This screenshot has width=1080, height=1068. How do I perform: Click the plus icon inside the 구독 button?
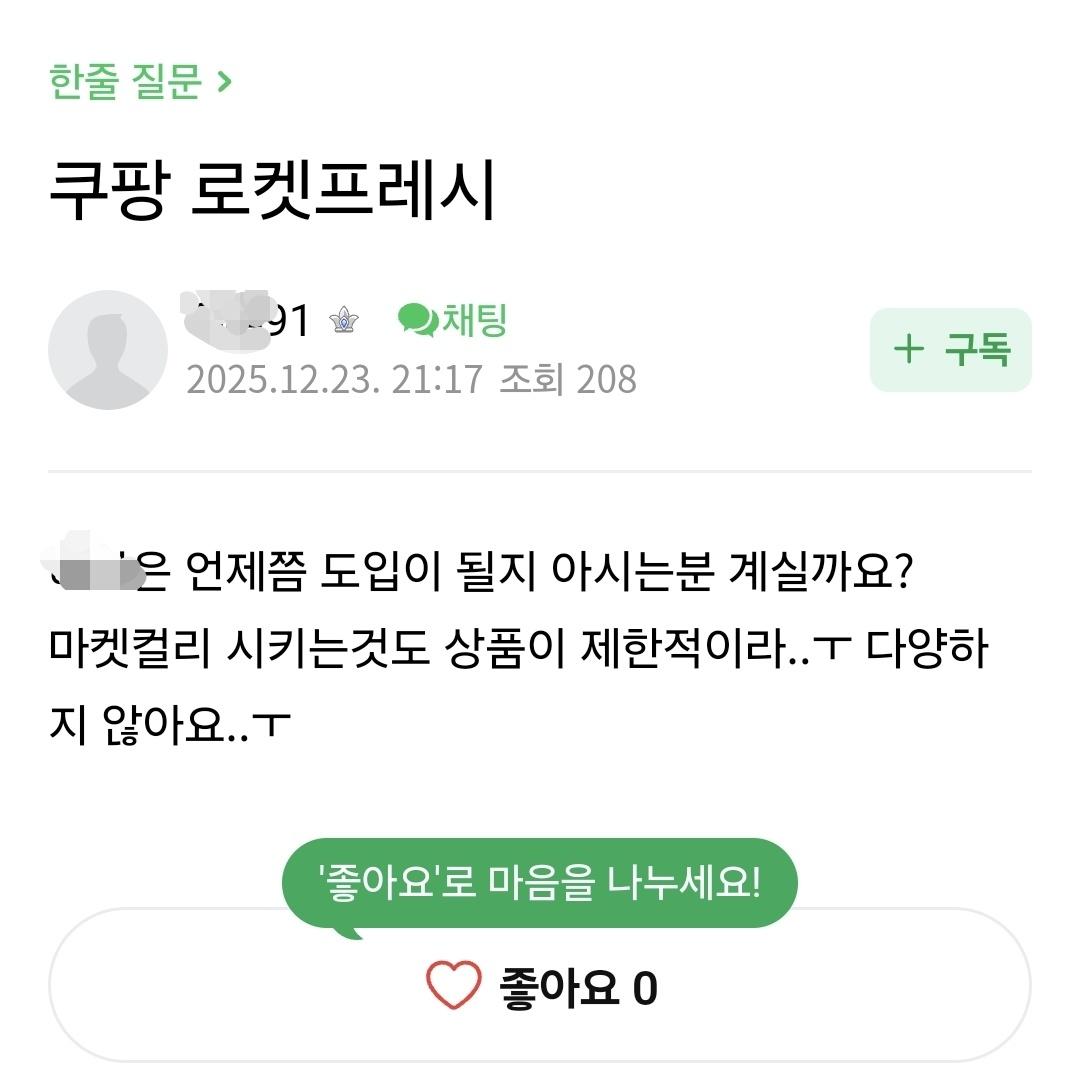click(908, 350)
